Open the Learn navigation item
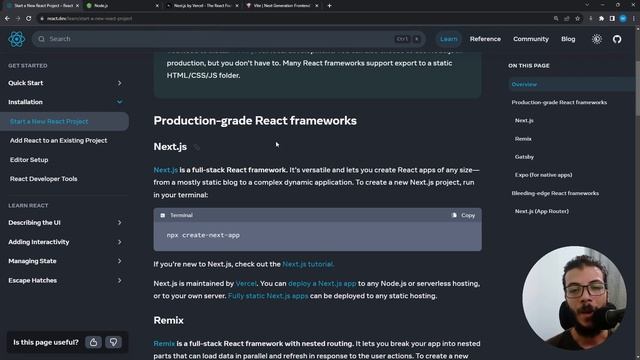Image resolution: width=640 pixels, height=360 pixels. [x=449, y=39]
